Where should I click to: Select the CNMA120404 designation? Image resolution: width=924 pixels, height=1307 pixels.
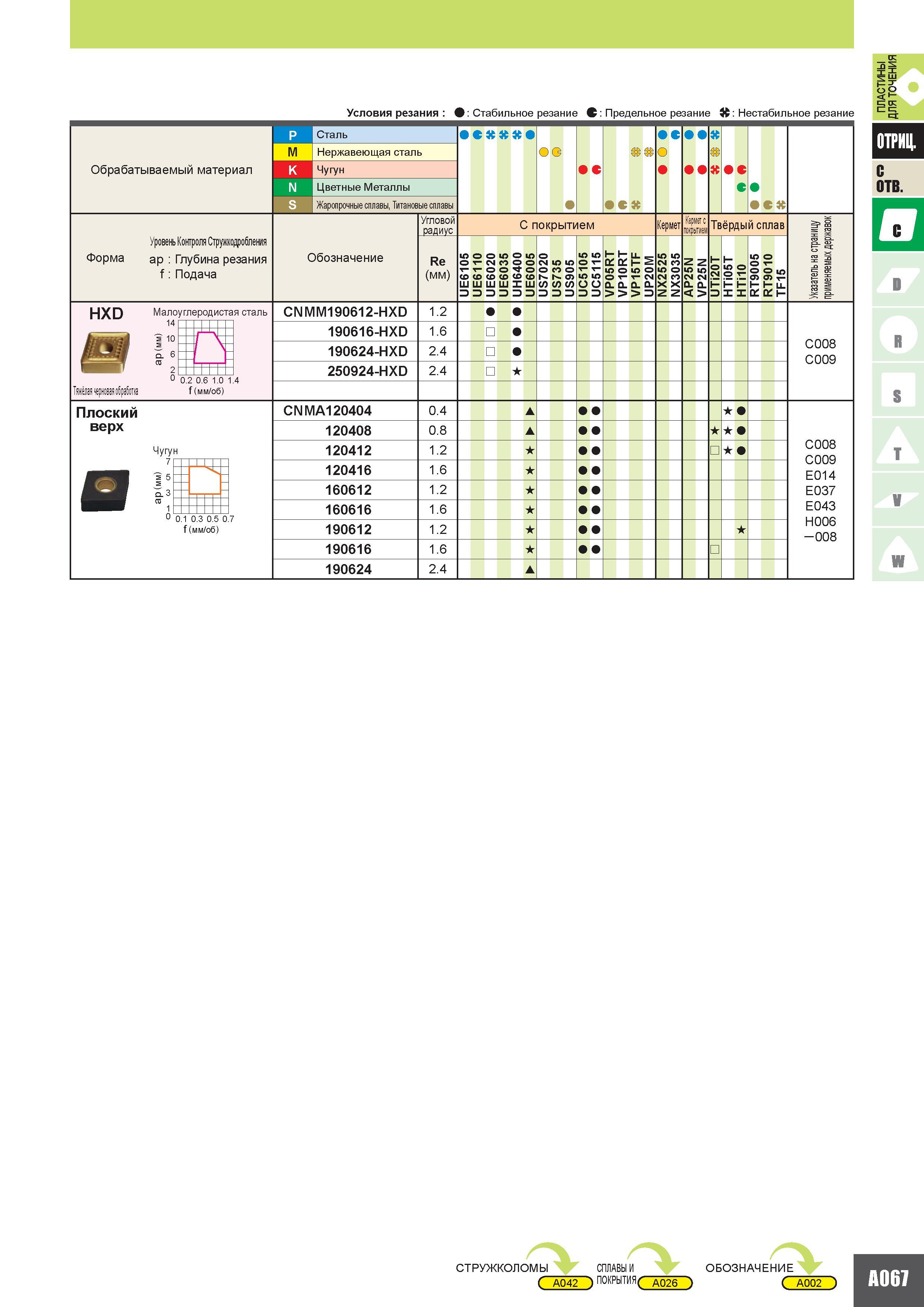click(327, 411)
